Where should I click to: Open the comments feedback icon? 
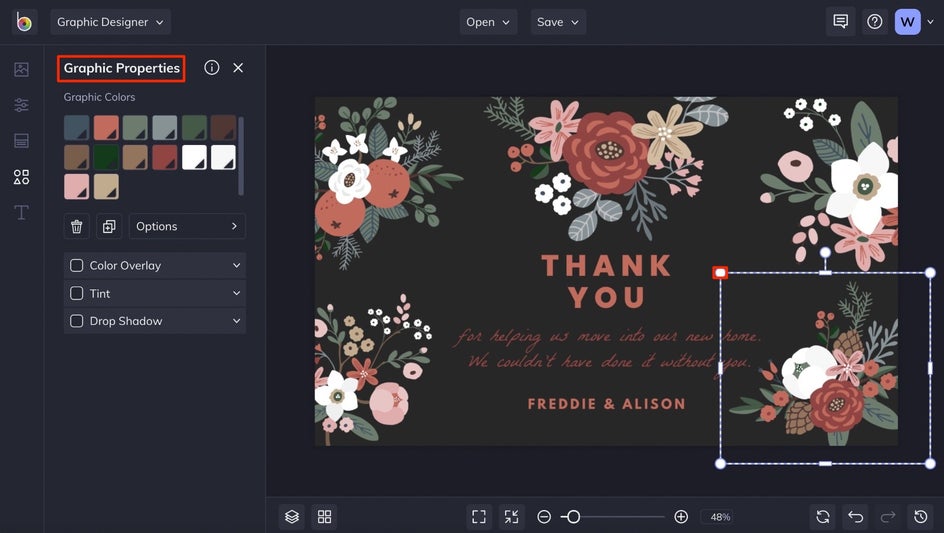(841, 22)
